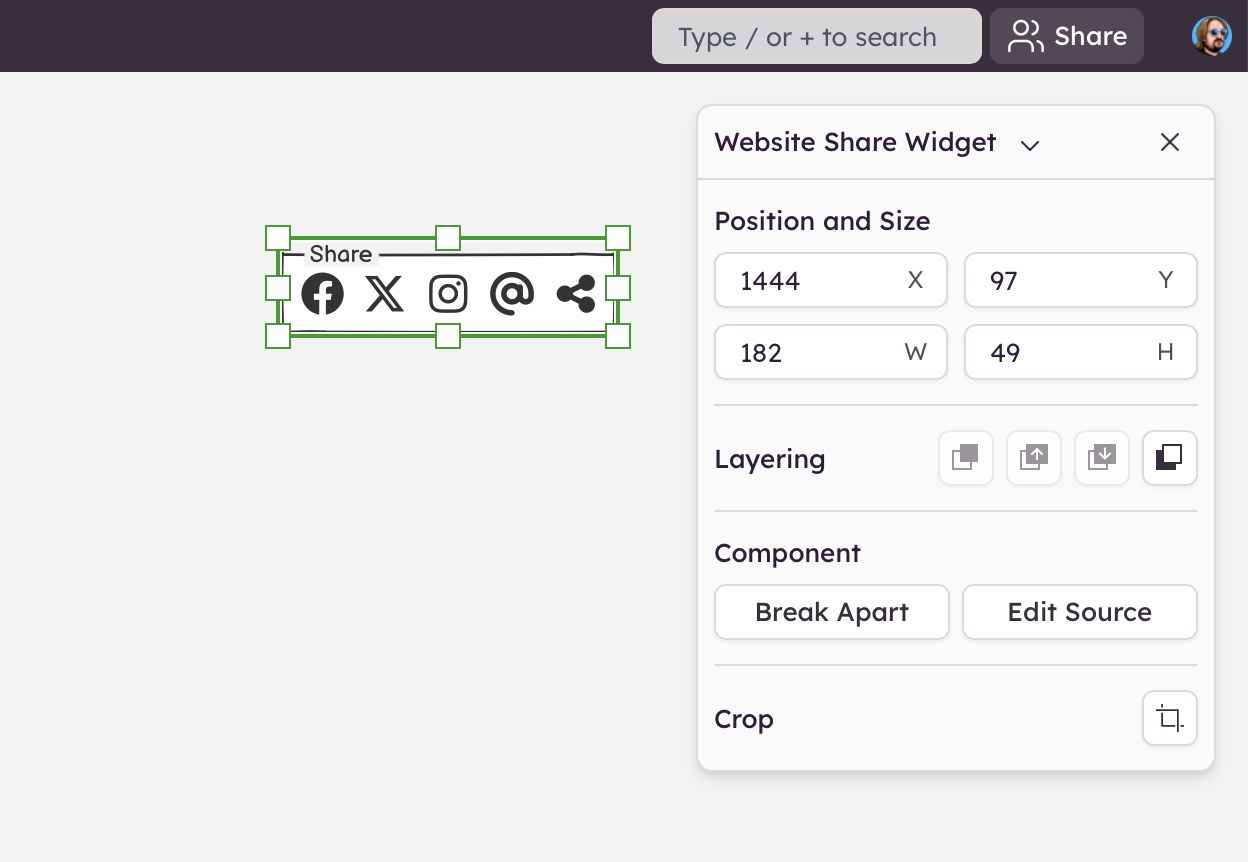
Task: Click the search field in the top bar
Action: (816, 37)
